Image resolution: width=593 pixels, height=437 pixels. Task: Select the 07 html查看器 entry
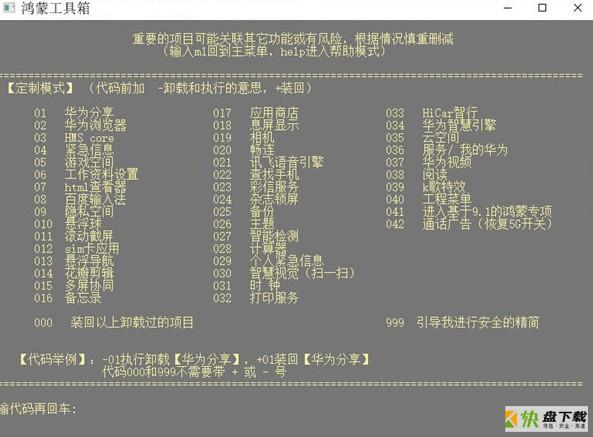(80, 187)
